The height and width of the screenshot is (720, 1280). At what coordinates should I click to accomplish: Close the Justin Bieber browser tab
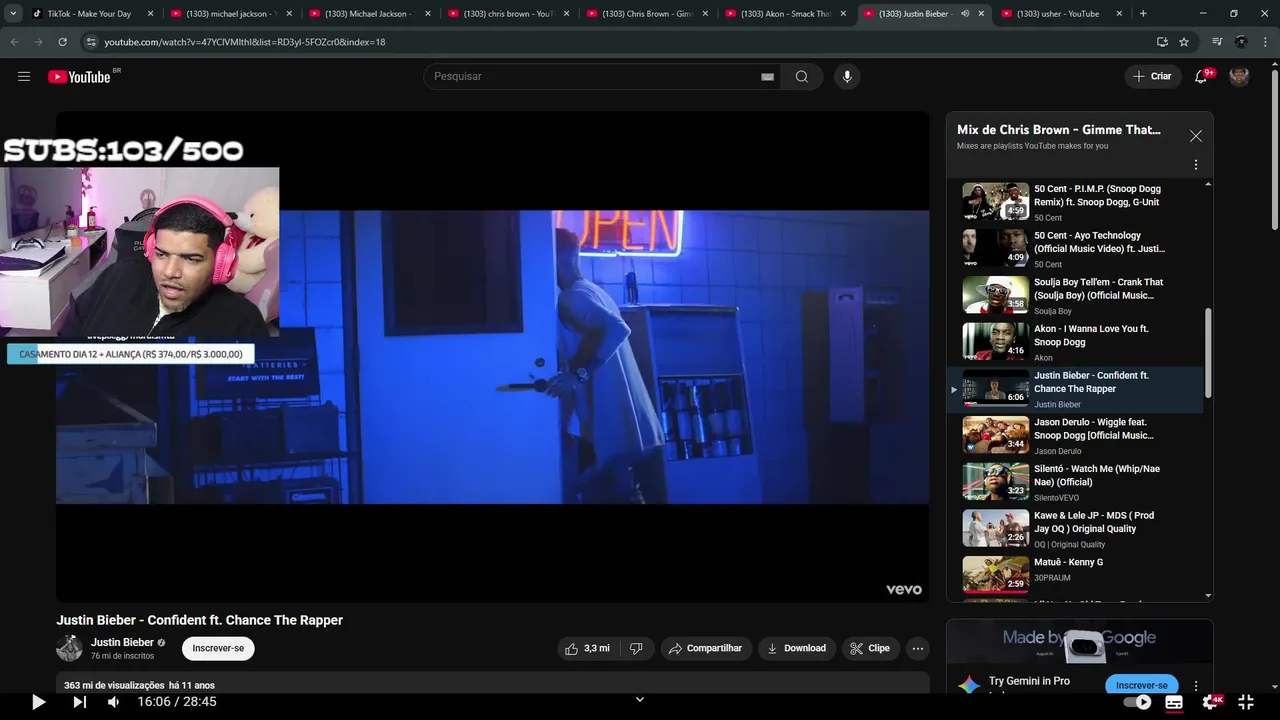click(x=980, y=14)
